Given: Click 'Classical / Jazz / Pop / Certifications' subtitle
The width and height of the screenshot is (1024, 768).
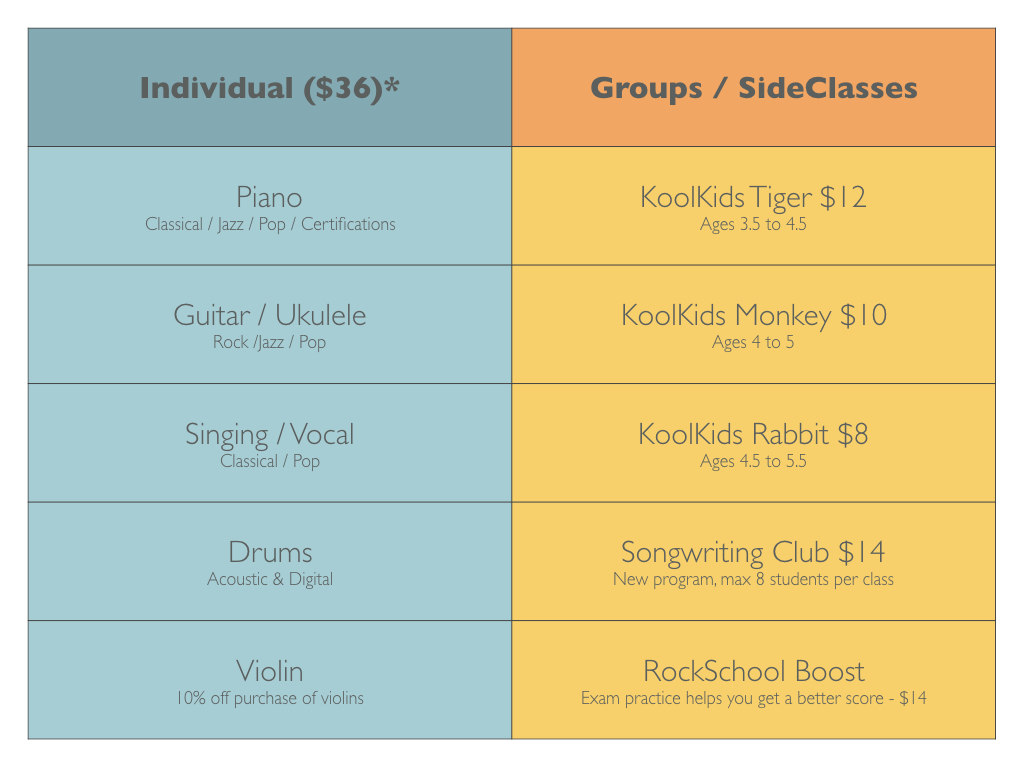Looking at the screenshot, I should (270, 224).
